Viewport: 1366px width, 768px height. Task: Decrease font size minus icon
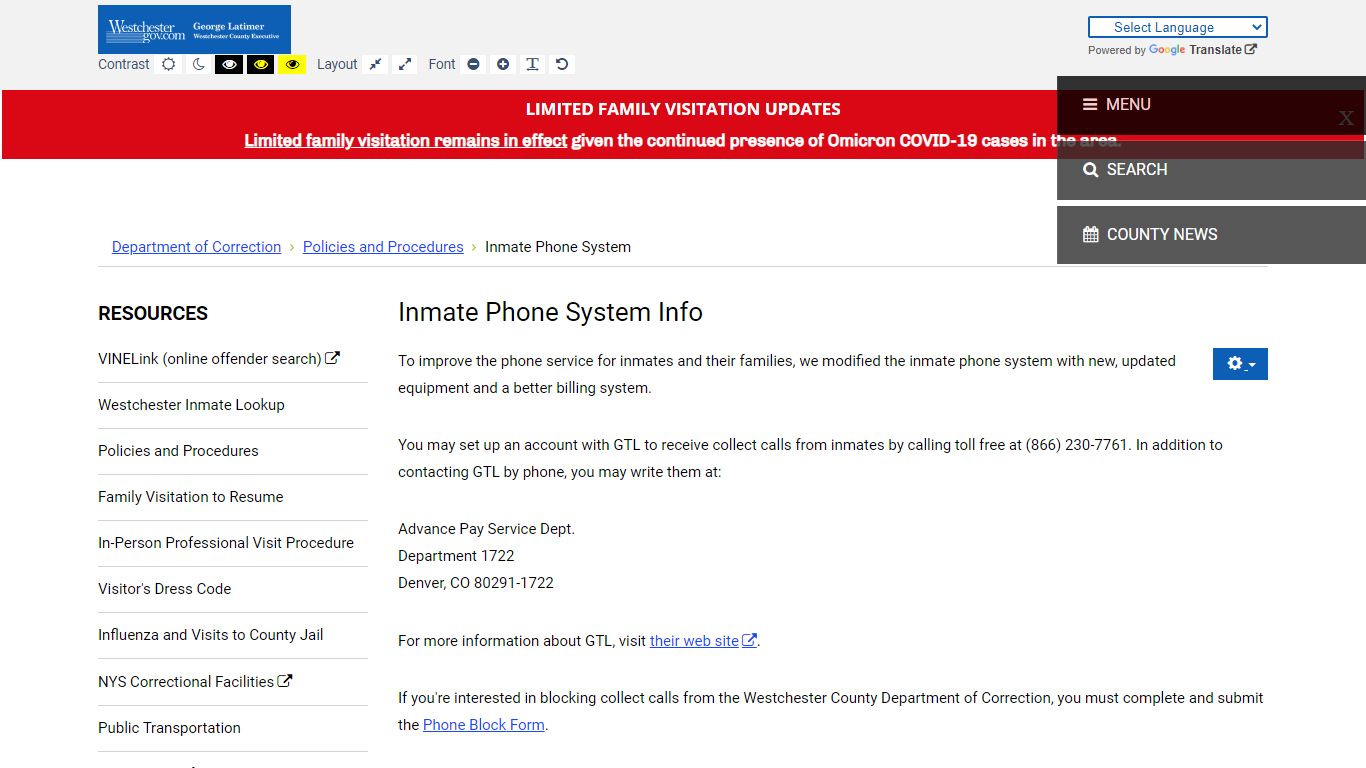coord(474,64)
